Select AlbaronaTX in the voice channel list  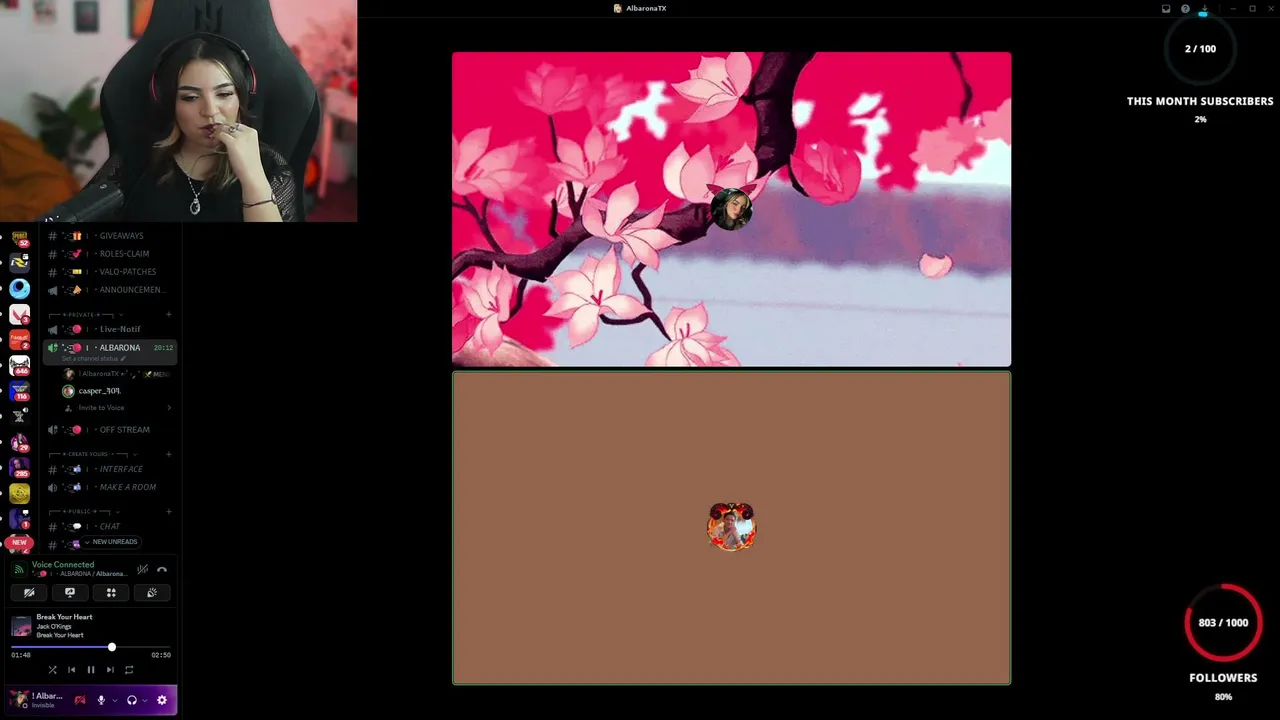click(117, 374)
